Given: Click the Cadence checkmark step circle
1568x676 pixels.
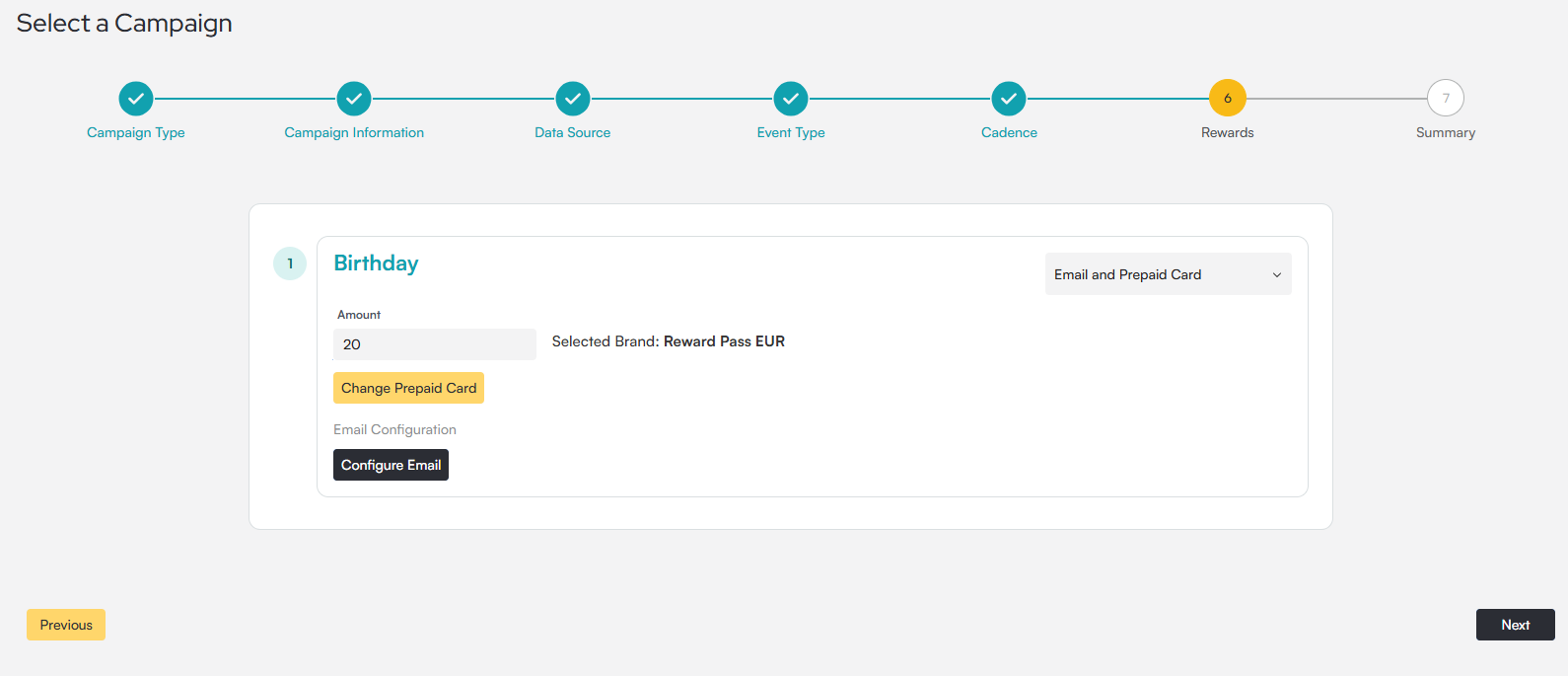Looking at the screenshot, I should [x=1009, y=99].
